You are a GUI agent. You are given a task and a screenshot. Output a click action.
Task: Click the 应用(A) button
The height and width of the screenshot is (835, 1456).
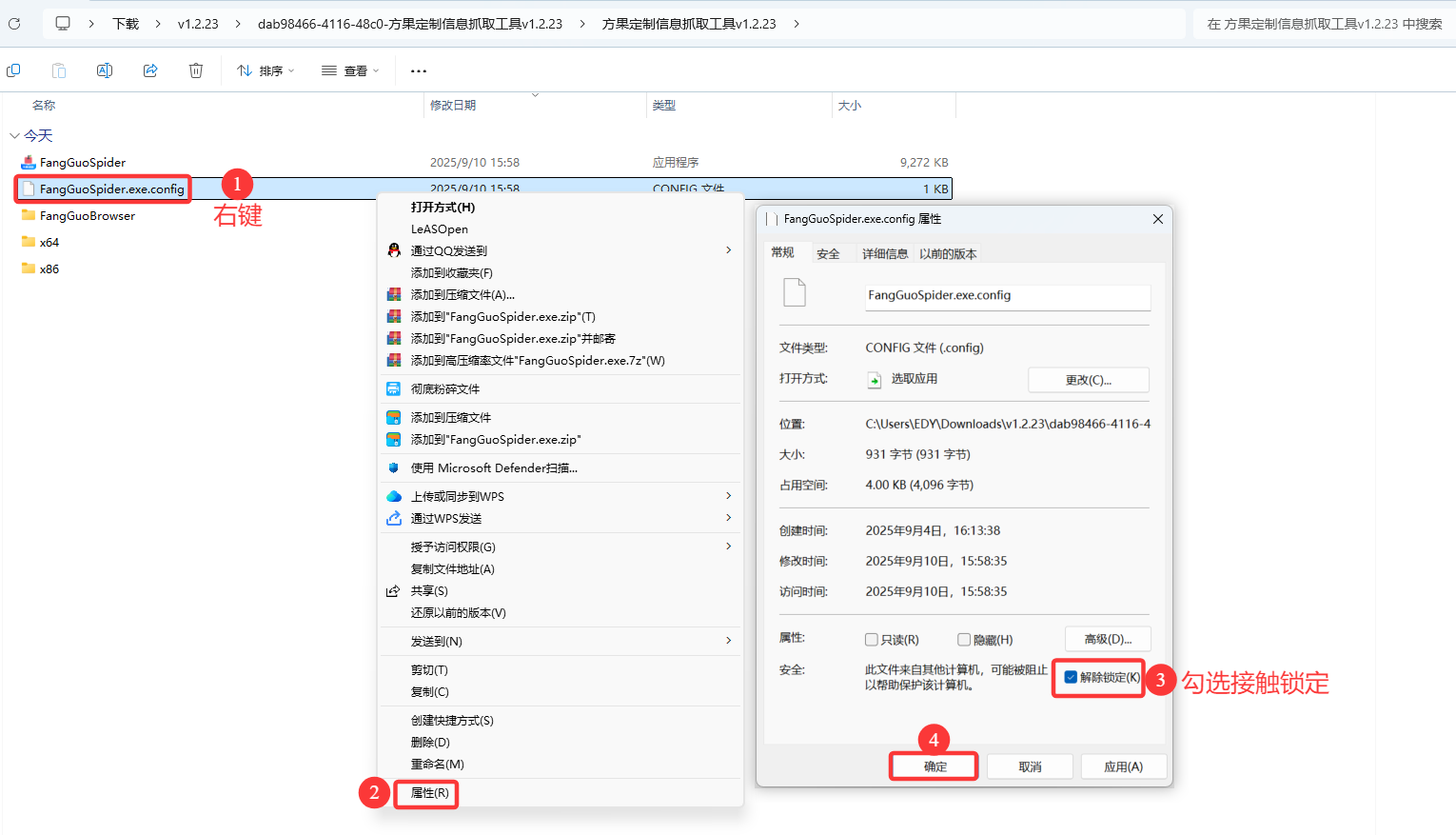point(1123,766)
